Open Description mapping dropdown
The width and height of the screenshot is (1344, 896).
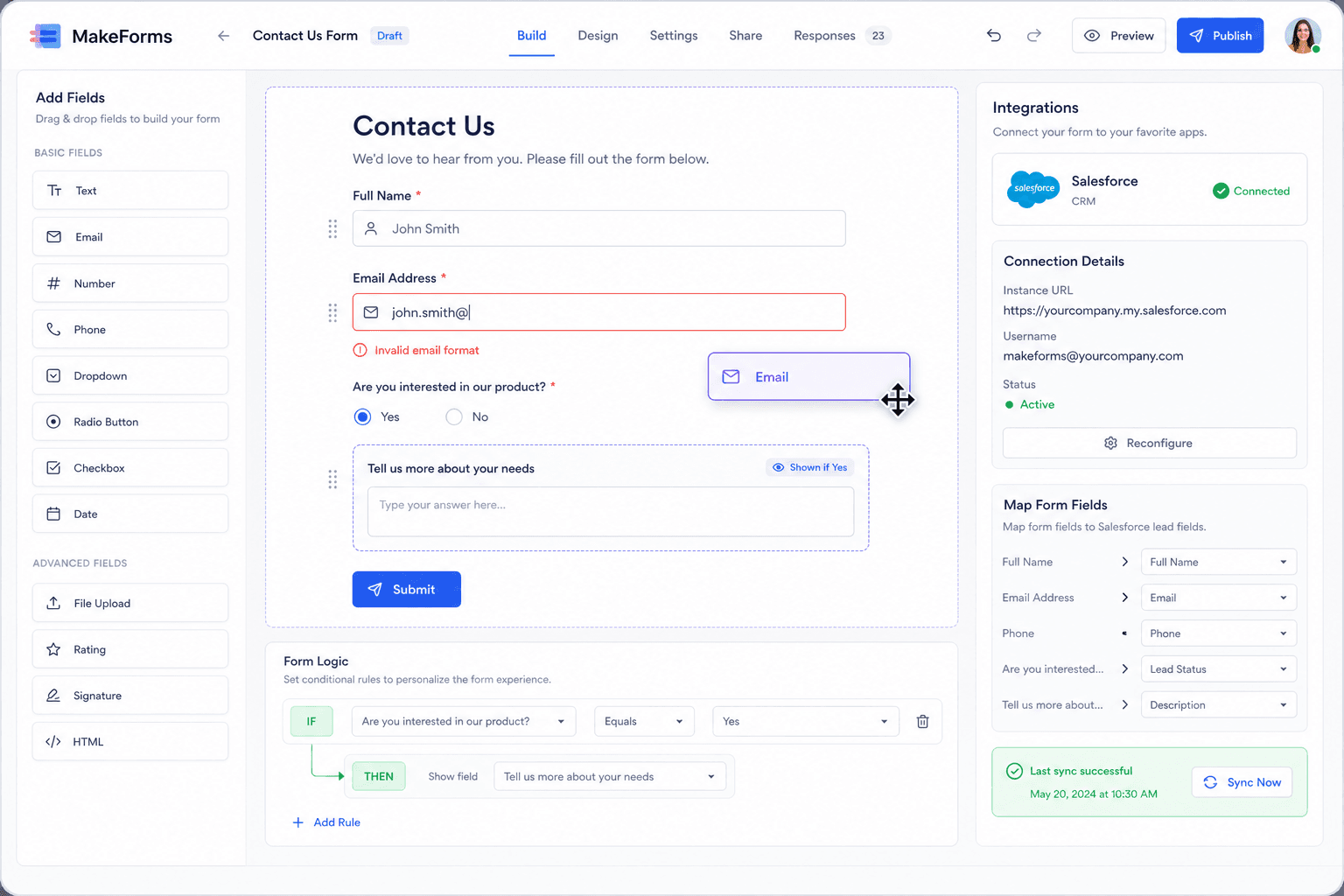click(x=1219, y=705)
